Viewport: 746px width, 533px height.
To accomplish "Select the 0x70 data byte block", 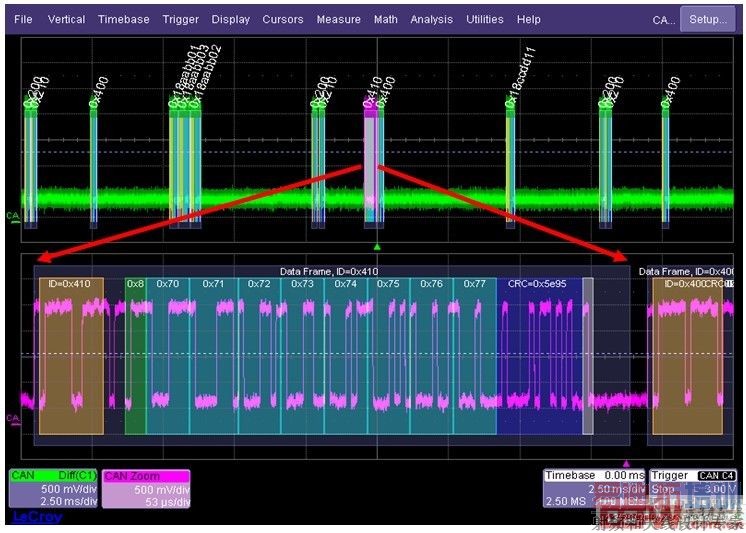I will click(x=168, y=356).
